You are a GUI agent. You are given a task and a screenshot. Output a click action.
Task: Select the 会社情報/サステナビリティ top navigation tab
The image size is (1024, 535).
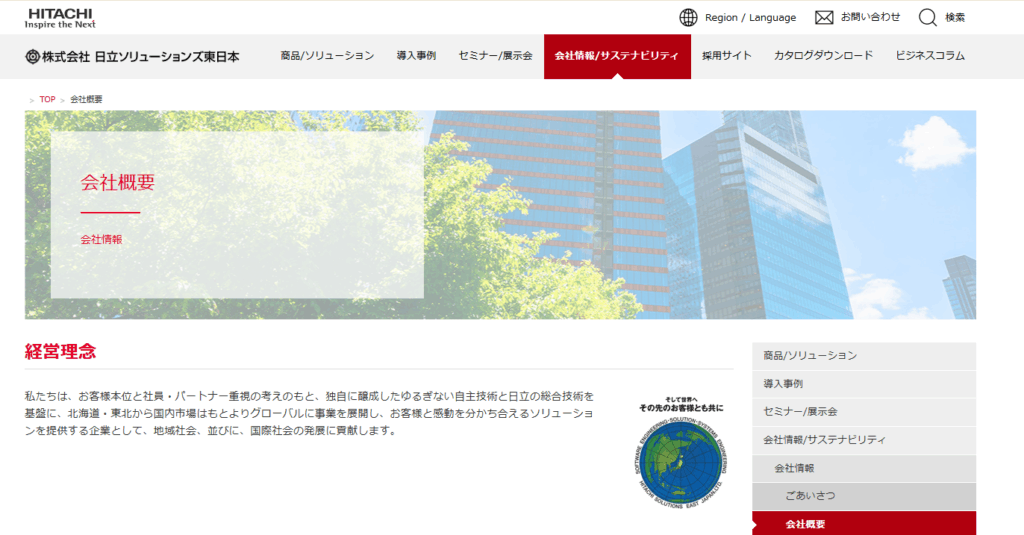pyautogui.click(x=617, y=56)
